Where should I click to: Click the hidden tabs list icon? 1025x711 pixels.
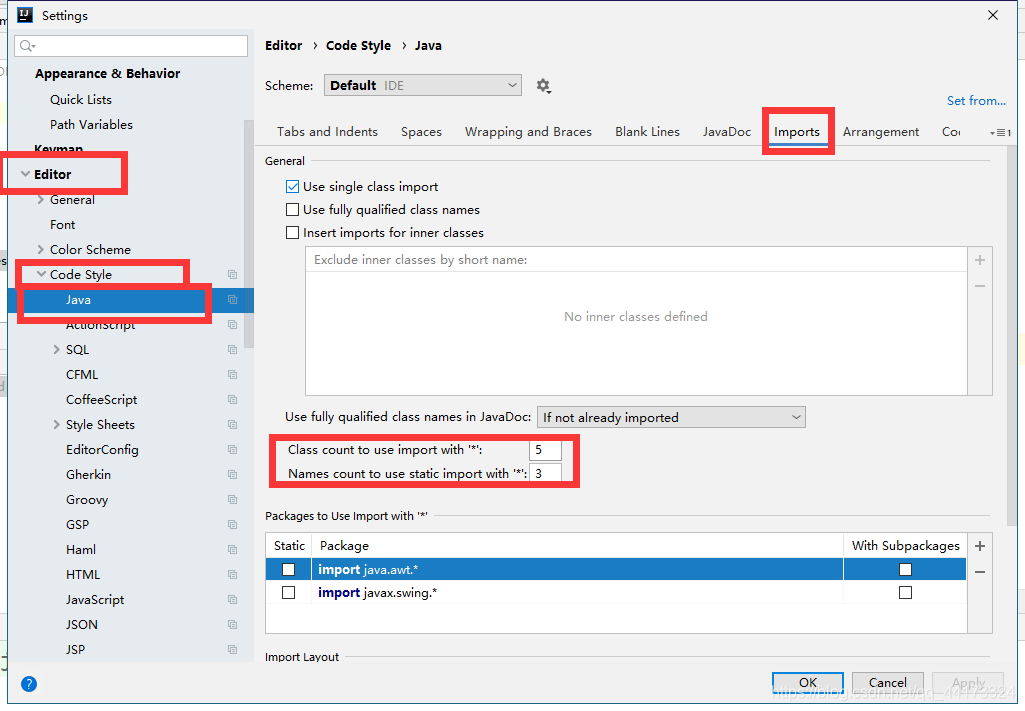click(x=1000, y=133)
